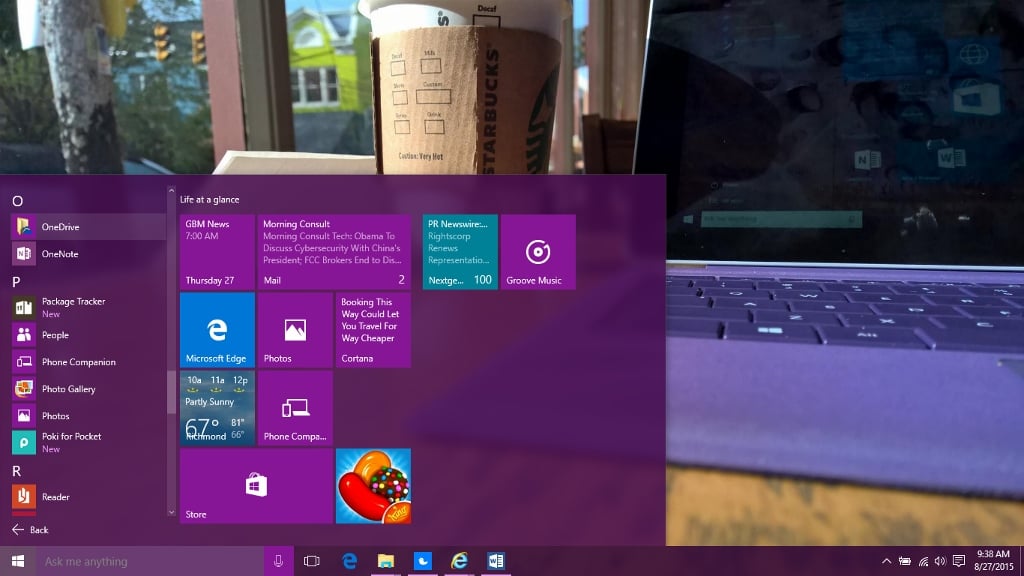Open the Photos tile
This screenshot has width=1024, height=576.
click(295, 330)
